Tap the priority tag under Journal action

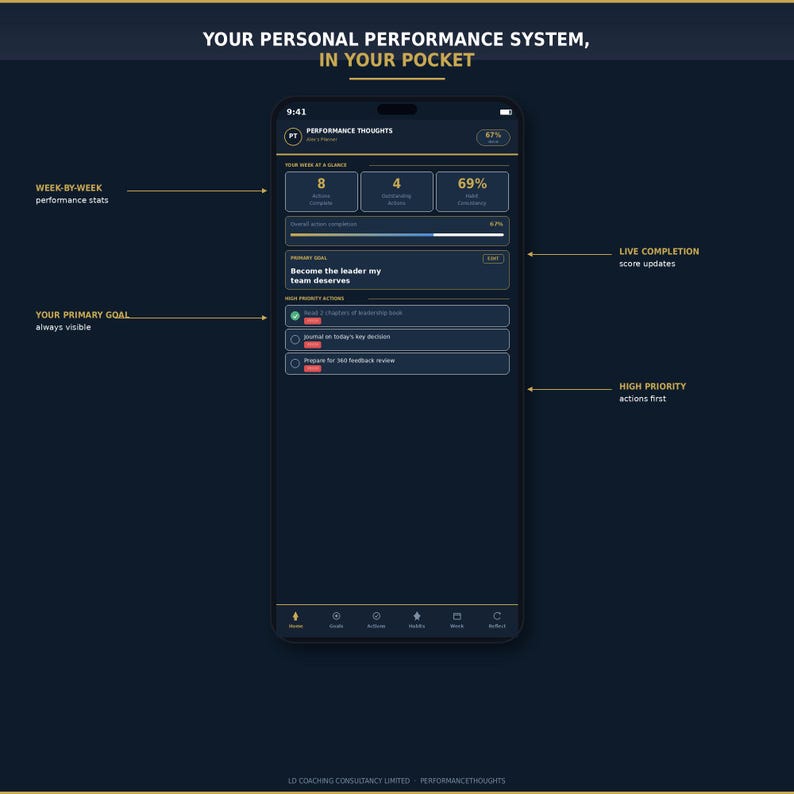point(312,345)
